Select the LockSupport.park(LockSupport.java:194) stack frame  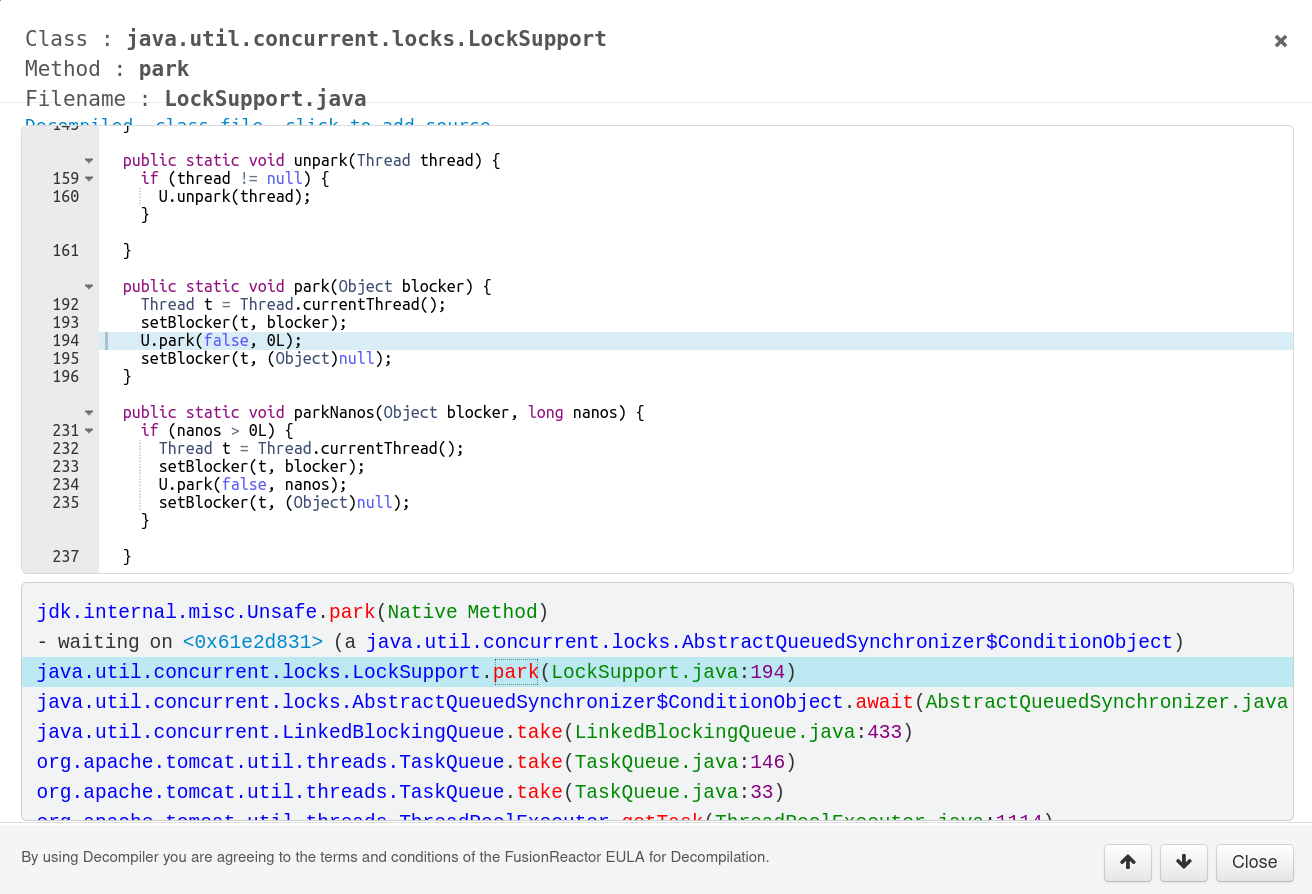(657, 672)
